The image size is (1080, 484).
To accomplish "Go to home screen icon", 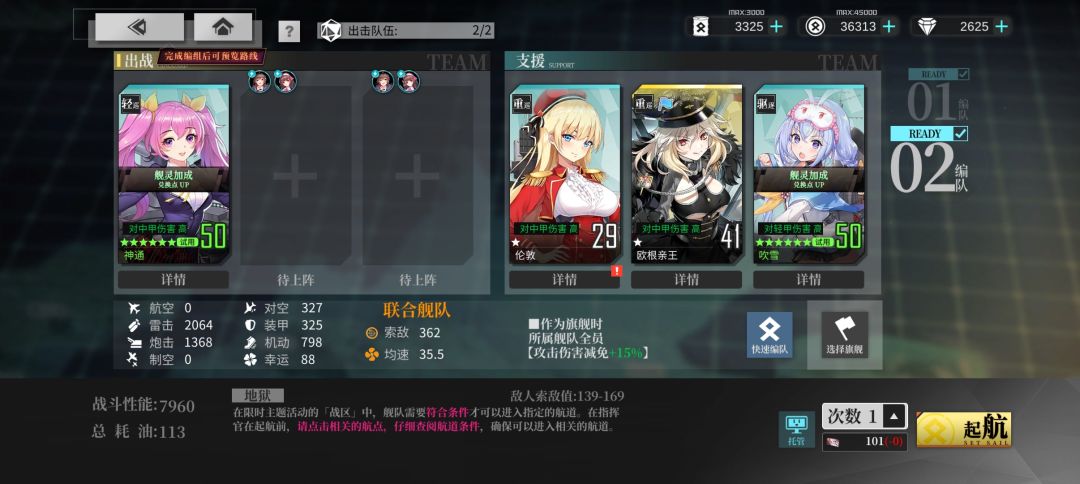I will click(222, 27).
